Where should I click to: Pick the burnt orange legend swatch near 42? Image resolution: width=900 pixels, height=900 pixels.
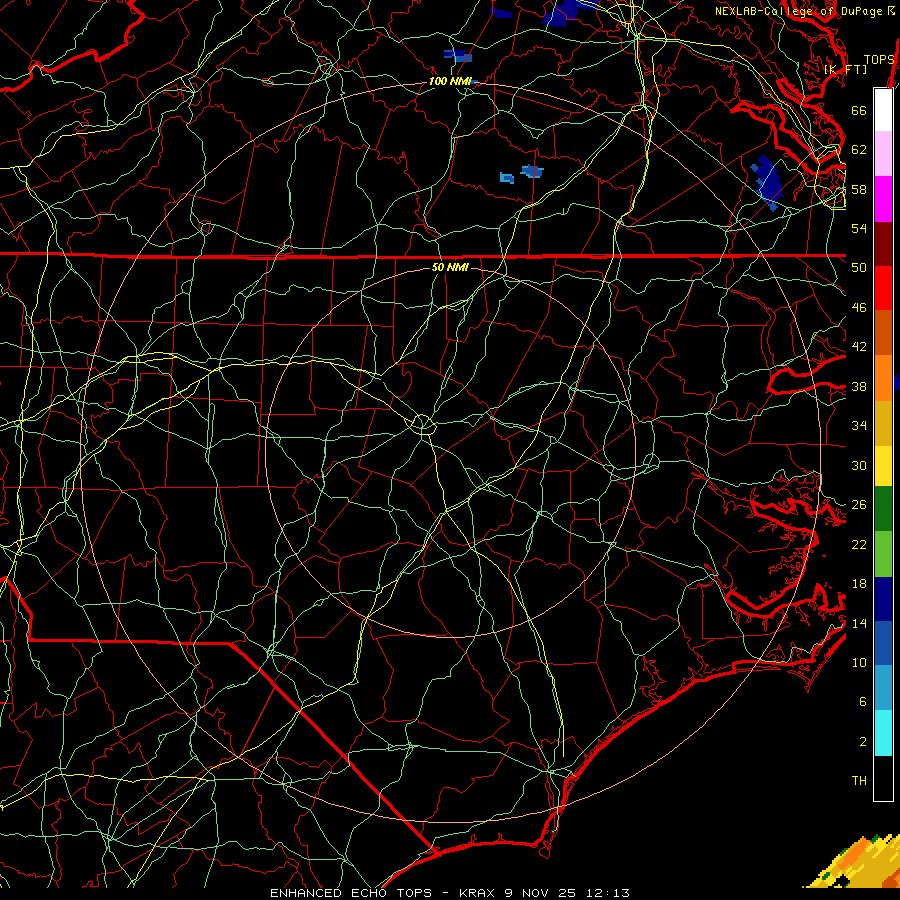(x=883, y=333)
